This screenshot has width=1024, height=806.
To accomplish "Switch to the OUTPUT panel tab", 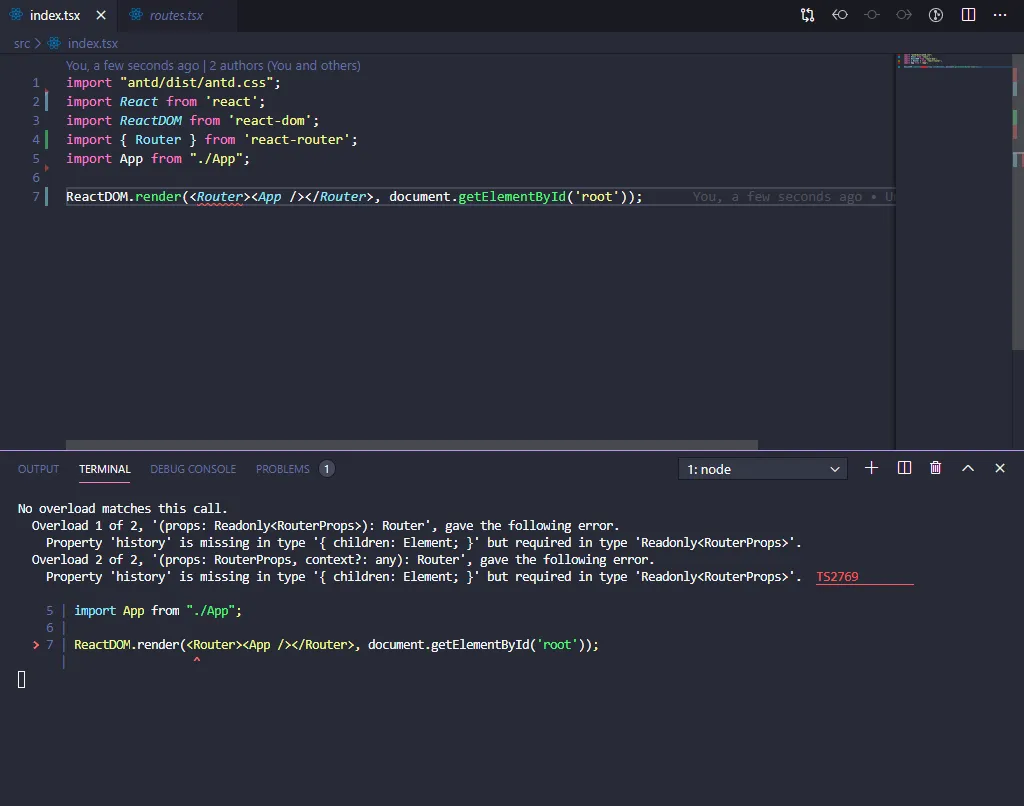I will (39, 469).
